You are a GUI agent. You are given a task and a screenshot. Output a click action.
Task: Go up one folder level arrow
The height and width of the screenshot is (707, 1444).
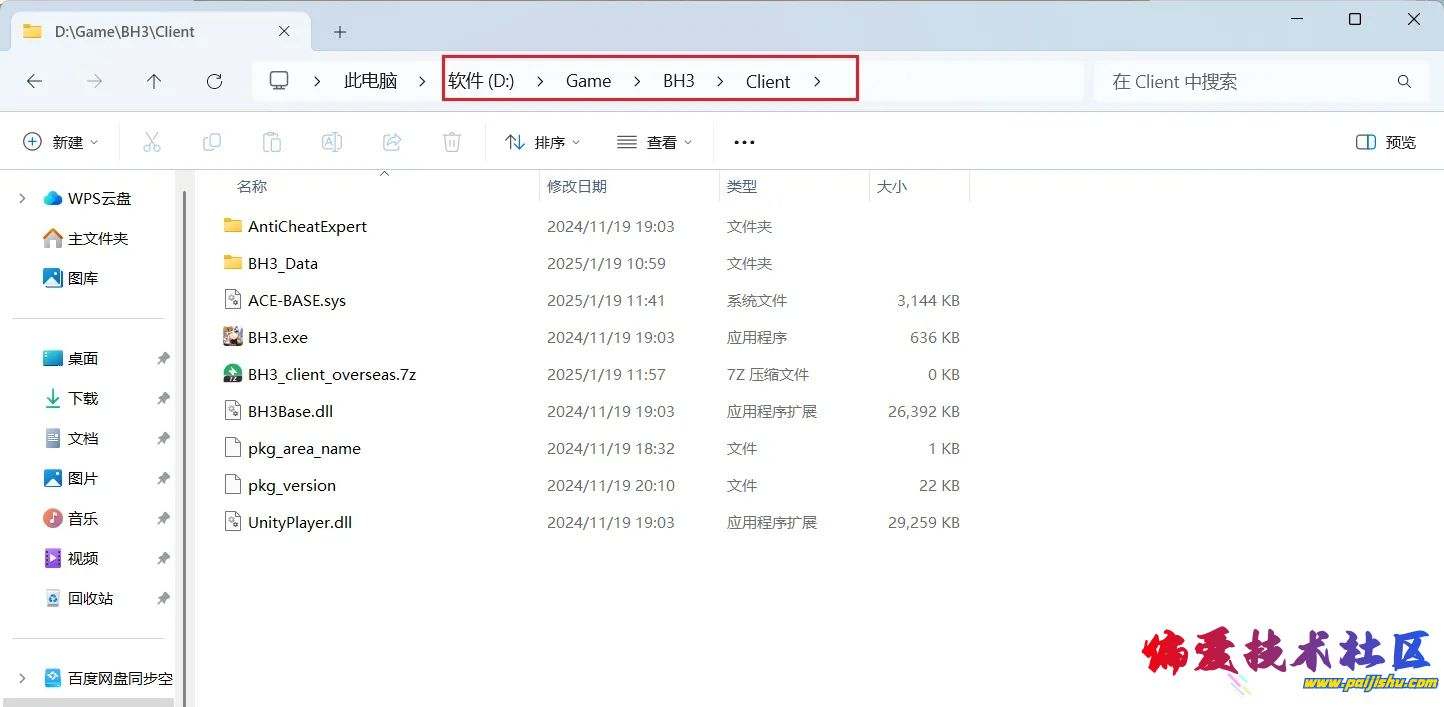click(154, 82)
